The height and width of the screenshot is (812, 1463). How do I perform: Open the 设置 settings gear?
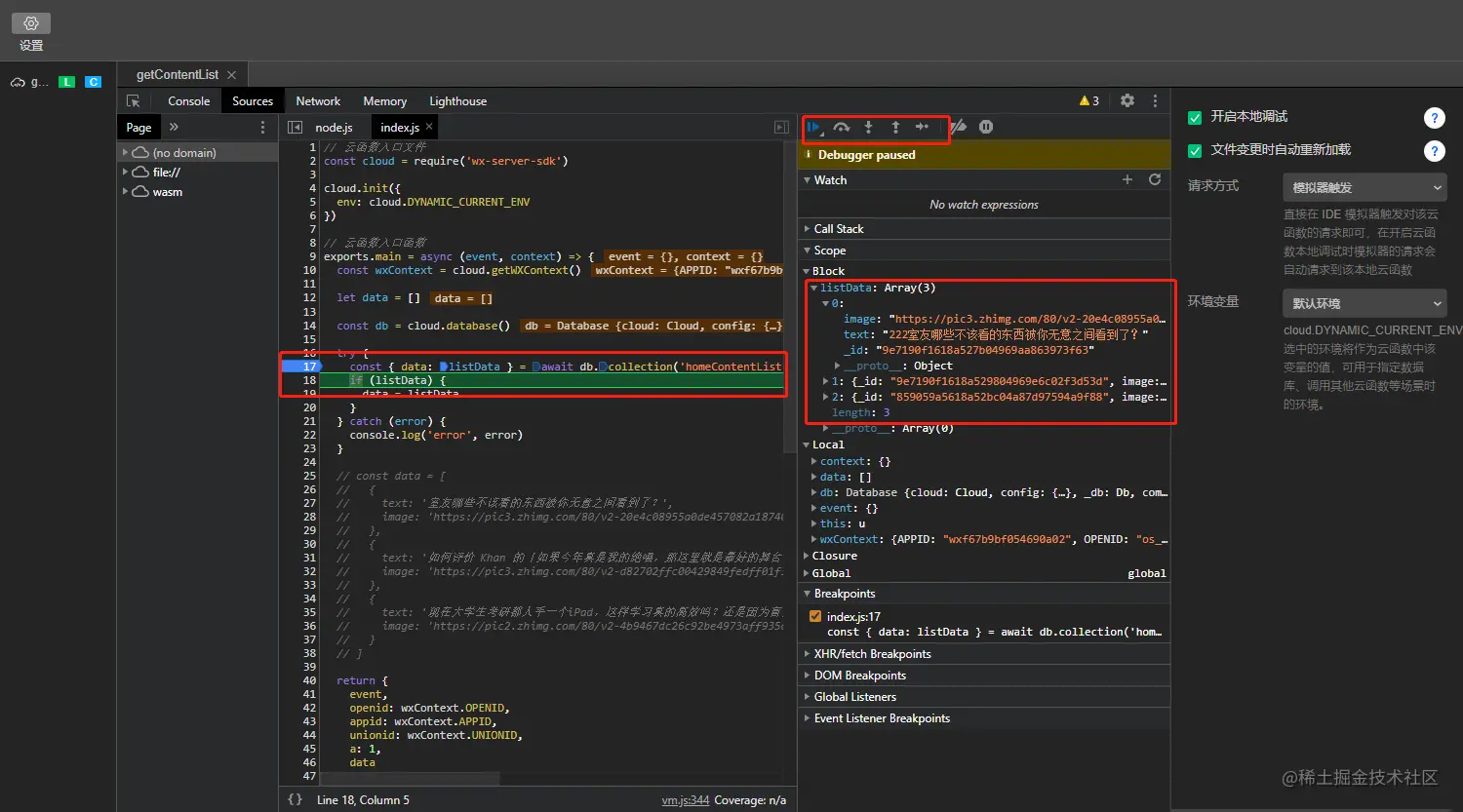click(31, 22)
